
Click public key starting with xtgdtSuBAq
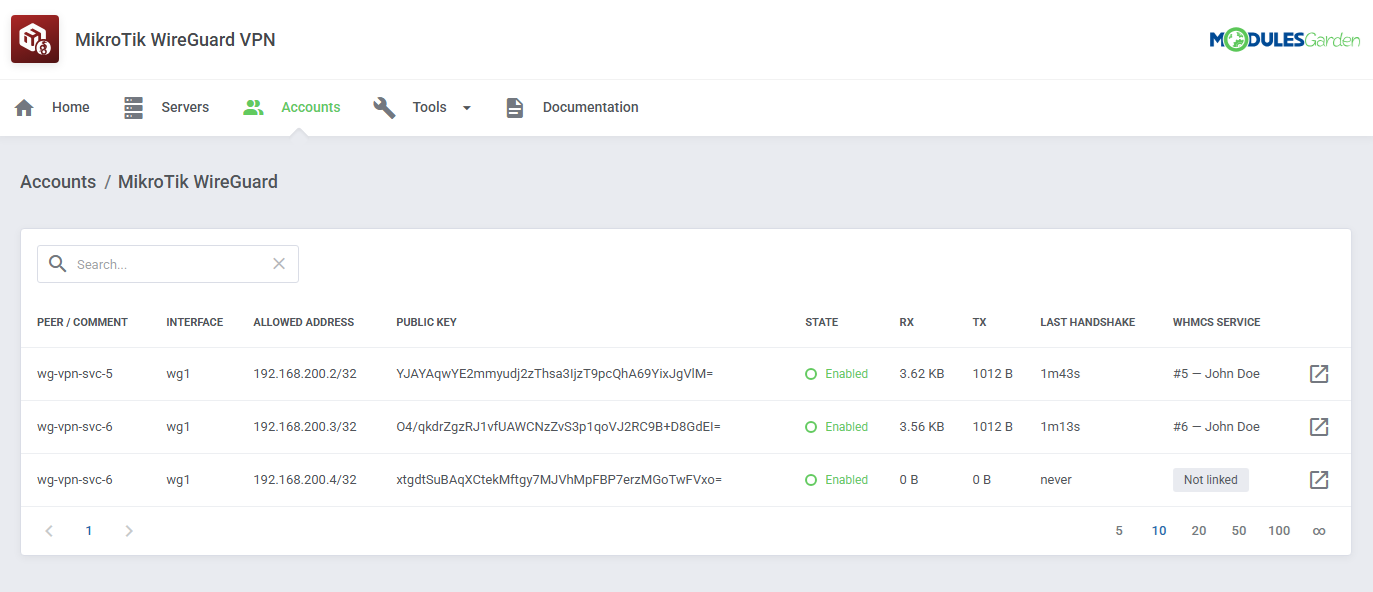tap(559, 480)
